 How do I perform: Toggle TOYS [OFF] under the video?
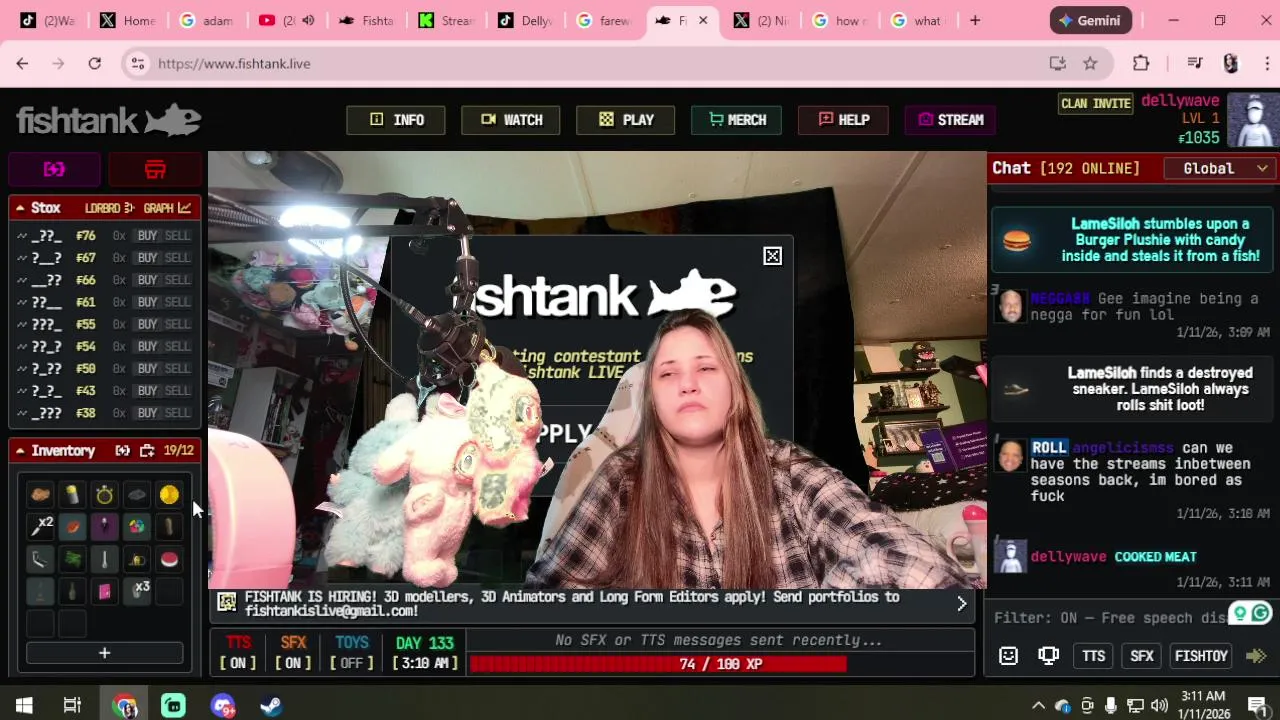[x=351, y=652]
